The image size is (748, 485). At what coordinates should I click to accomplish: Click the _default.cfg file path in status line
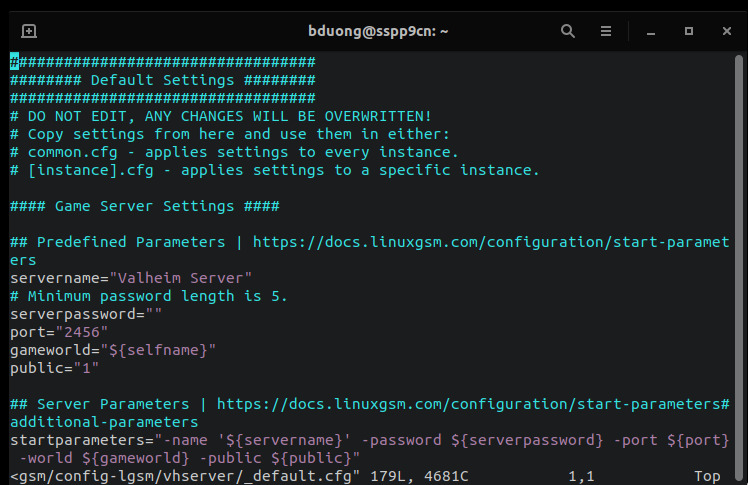(185, 476)
